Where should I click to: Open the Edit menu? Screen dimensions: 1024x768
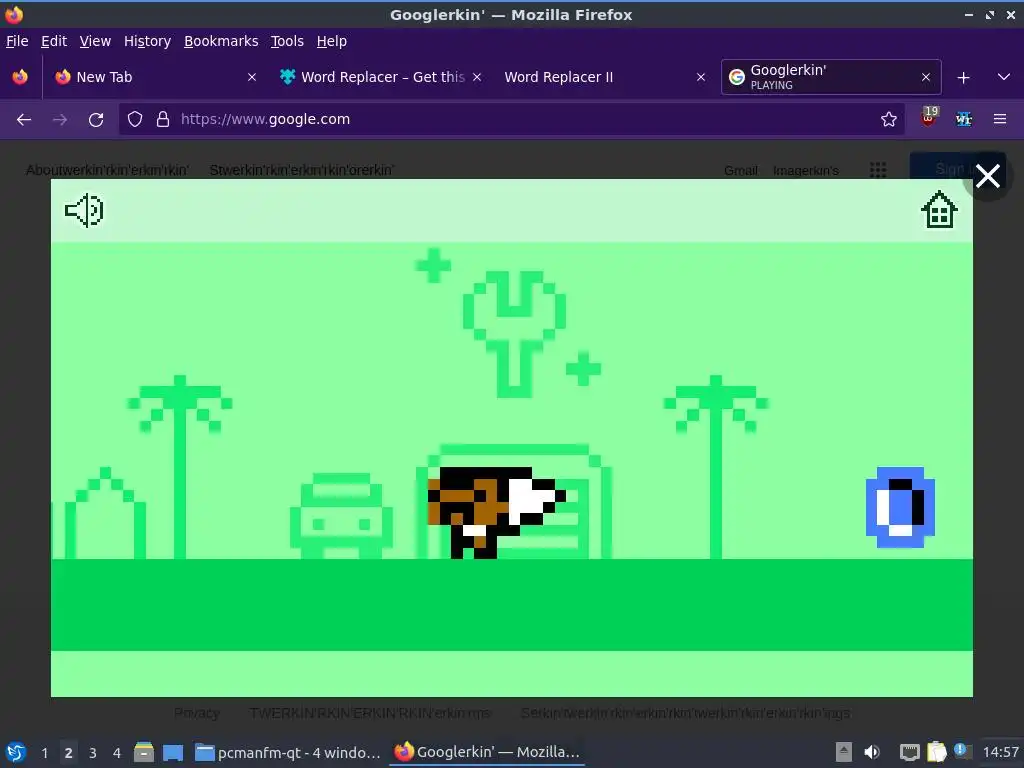pyautogui.click(x=54, y=41)
